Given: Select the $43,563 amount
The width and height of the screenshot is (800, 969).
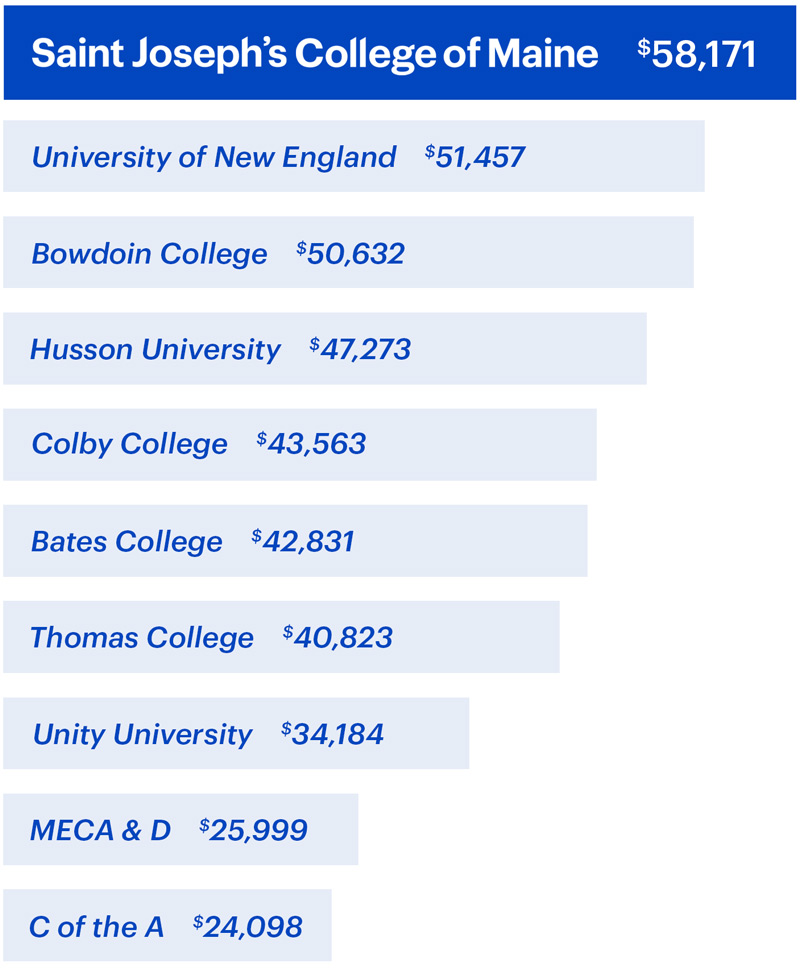Looking at the screenshot, I should tap(312, 444).
